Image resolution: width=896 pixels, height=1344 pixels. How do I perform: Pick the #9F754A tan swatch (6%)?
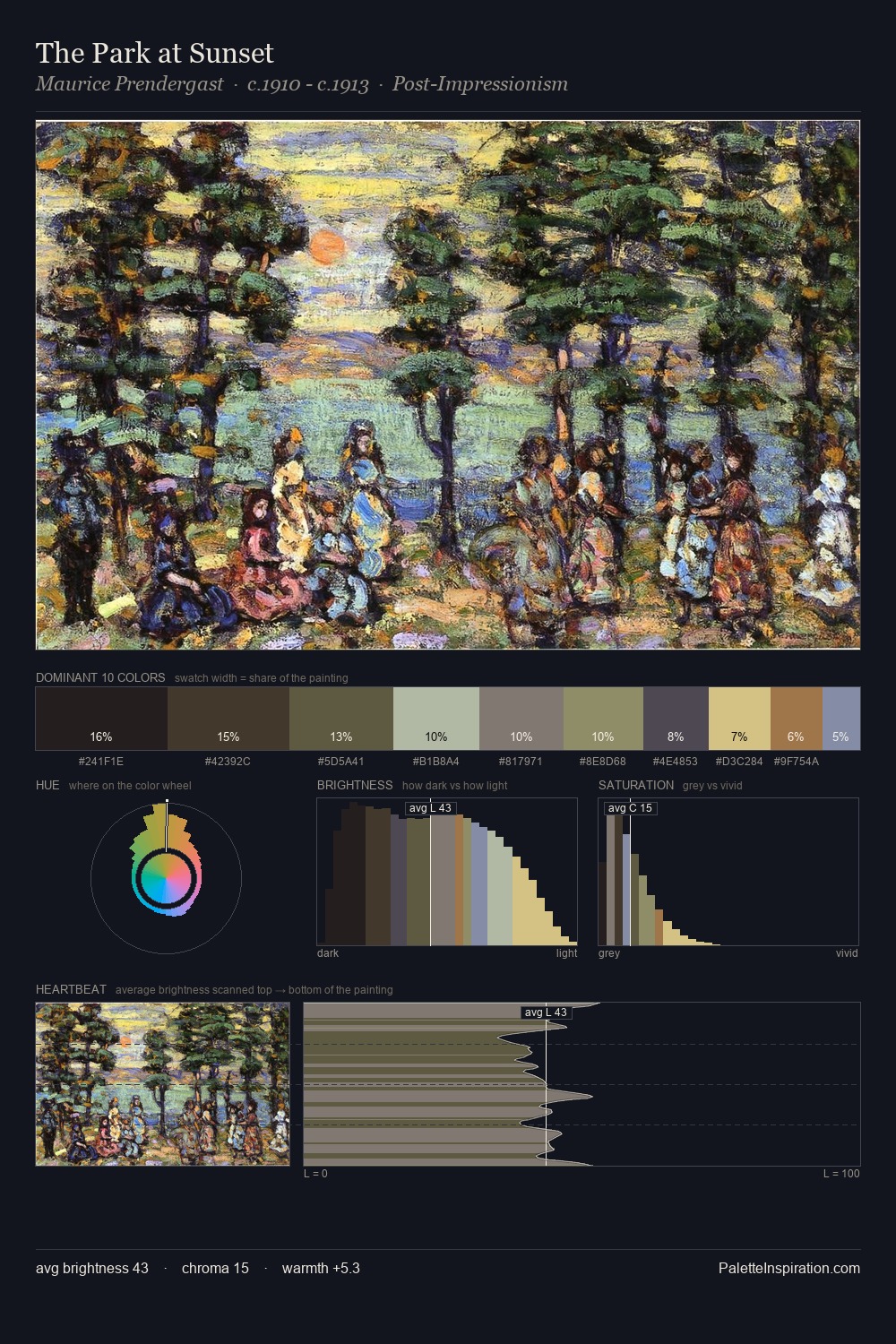(x=797, y=719)
